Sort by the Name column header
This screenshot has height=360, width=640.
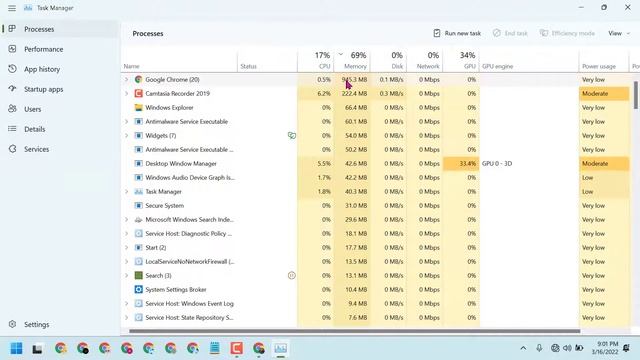[x=180, y=60]
